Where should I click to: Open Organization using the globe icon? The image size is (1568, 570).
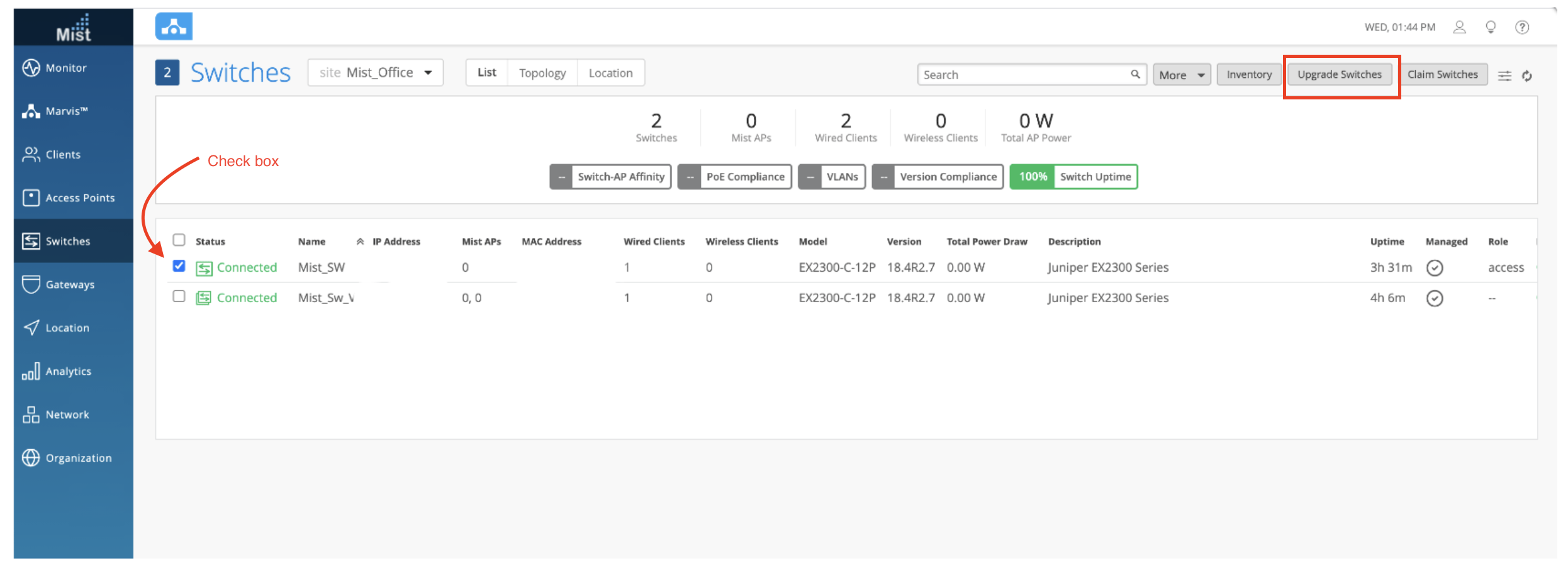pos(31,458)
